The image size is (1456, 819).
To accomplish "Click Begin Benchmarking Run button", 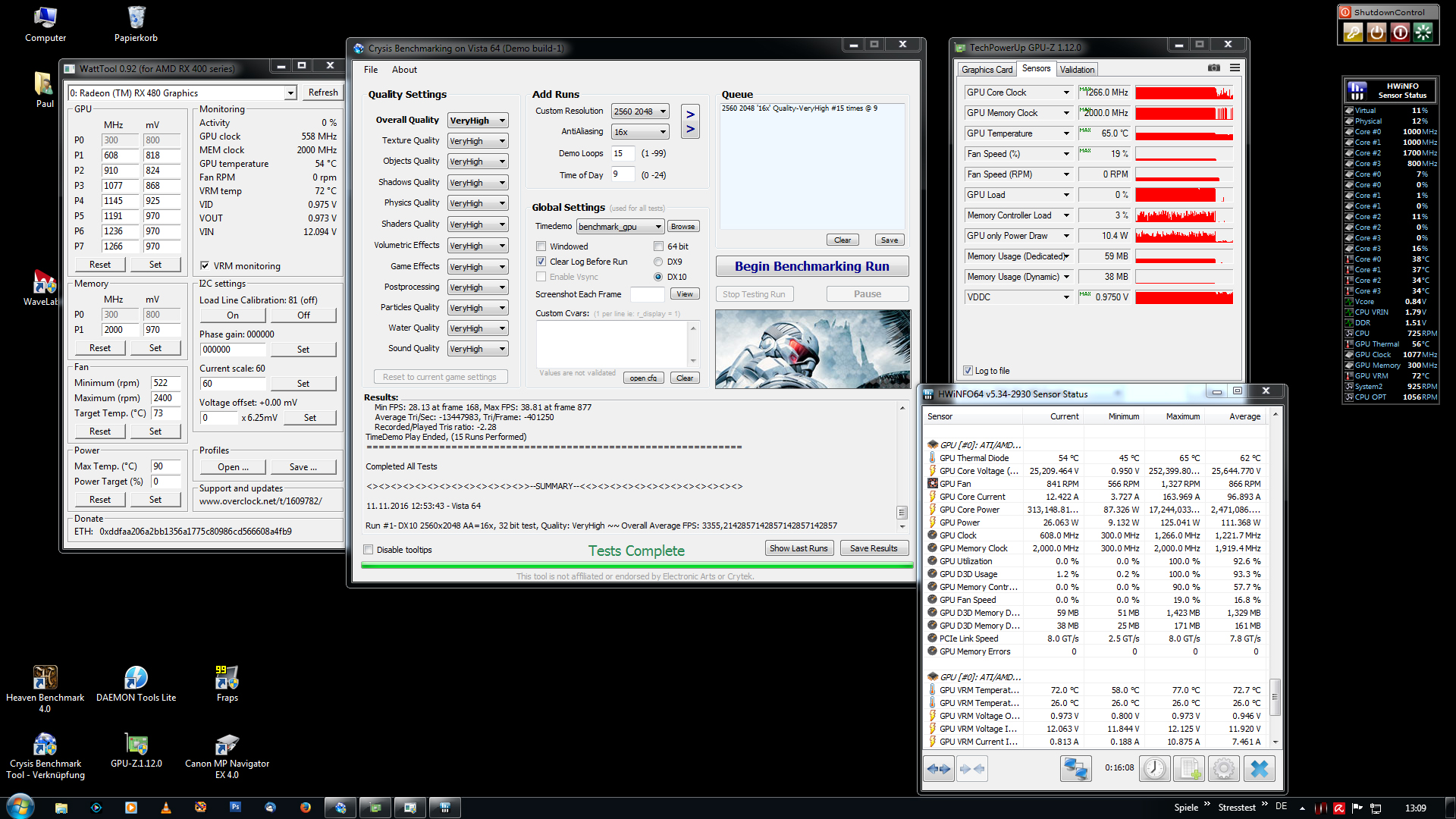I will coord(811,266).
